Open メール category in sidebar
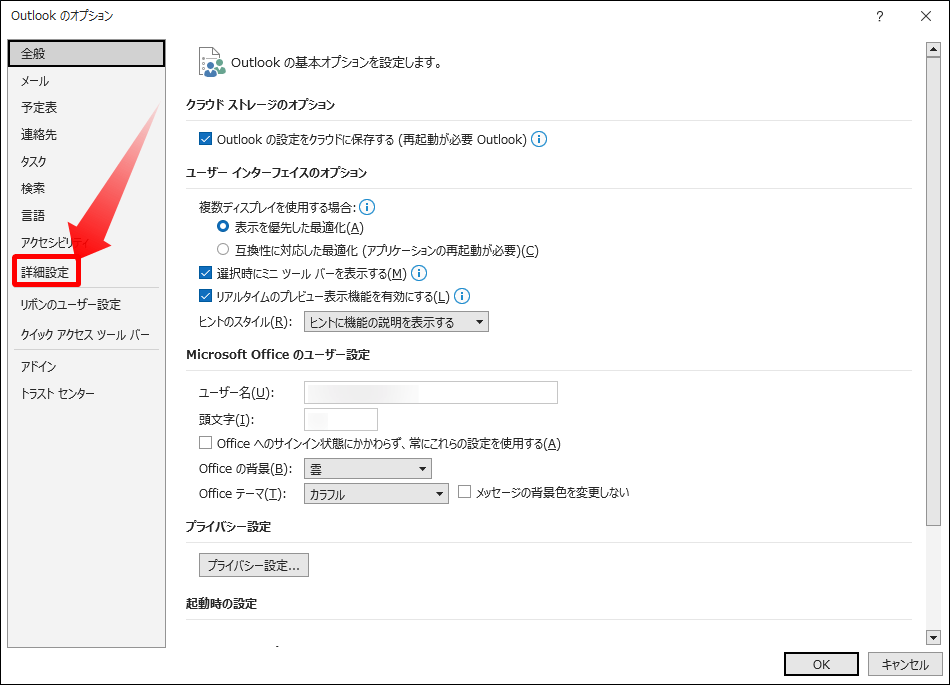The width and height of the screenshot is (950, 685). click(x=87, y=81)
